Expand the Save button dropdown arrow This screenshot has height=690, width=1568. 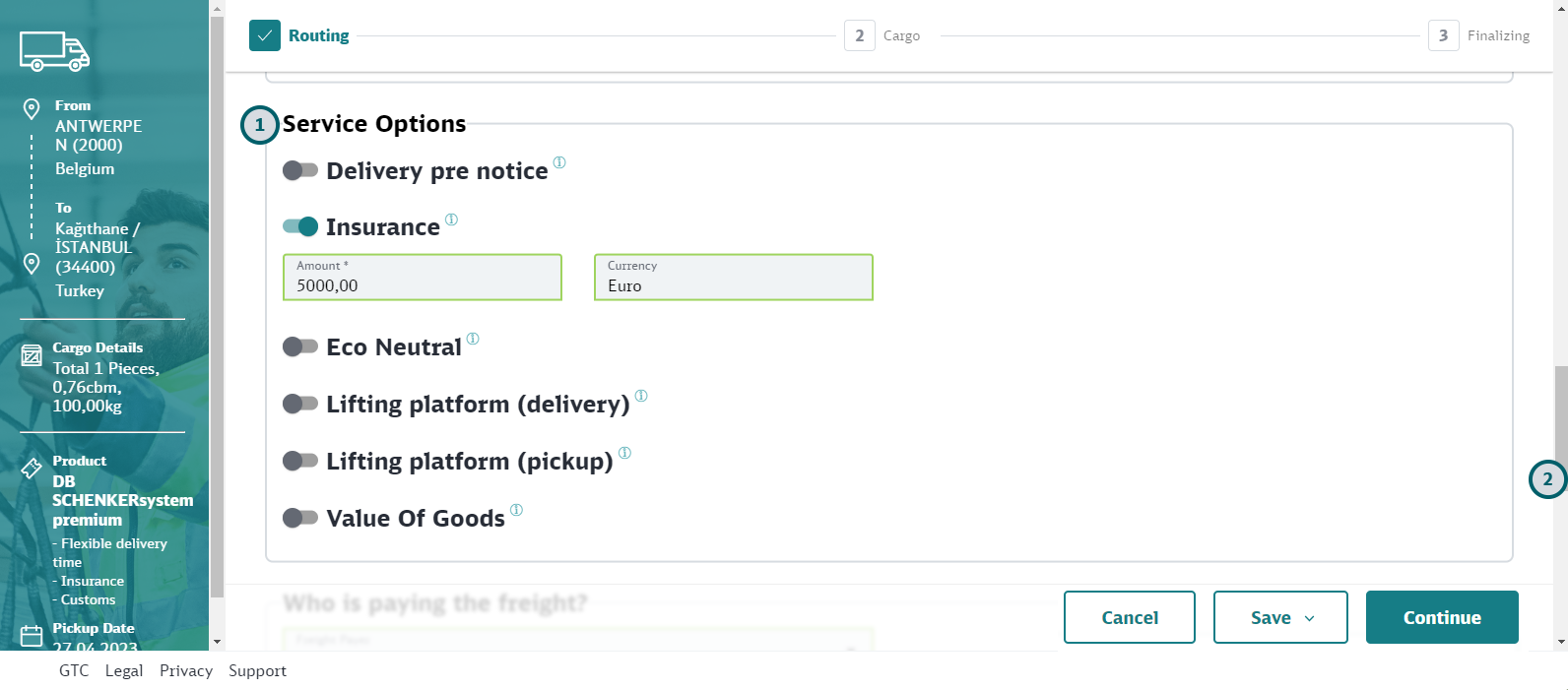click(x=1309, y=618)
